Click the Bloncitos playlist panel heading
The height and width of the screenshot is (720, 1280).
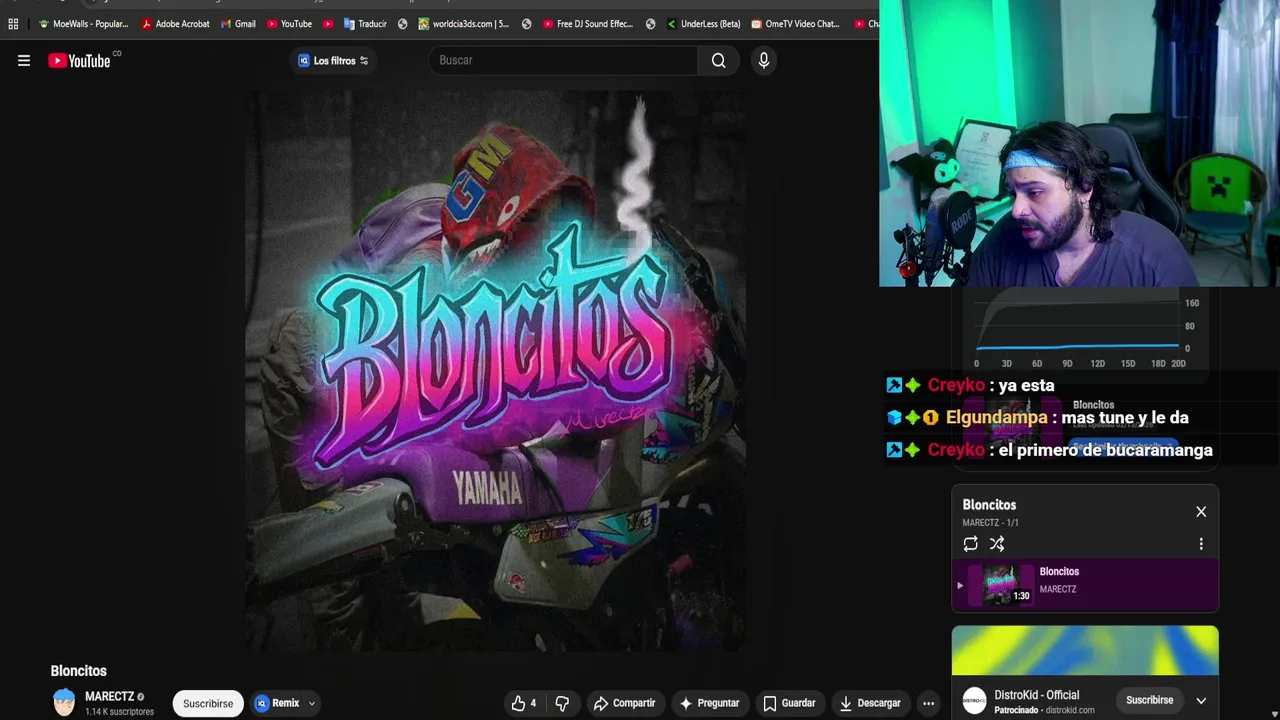(x=989, y=505)
